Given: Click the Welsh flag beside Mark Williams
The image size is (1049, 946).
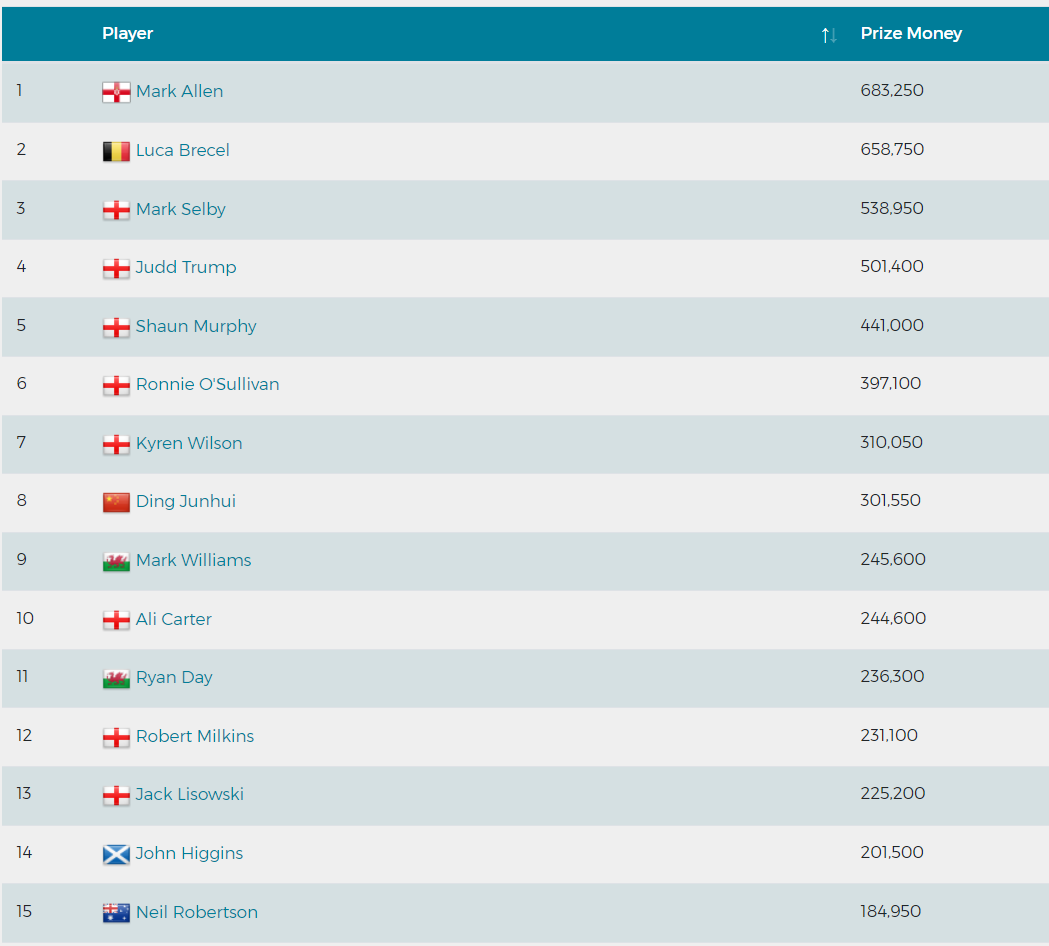Looking at the screenshot, I should 116,561.
